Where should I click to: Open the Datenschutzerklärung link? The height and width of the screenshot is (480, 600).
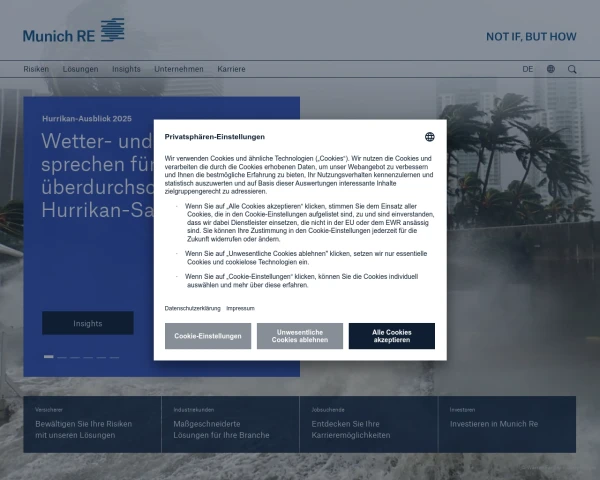[192, 308]
